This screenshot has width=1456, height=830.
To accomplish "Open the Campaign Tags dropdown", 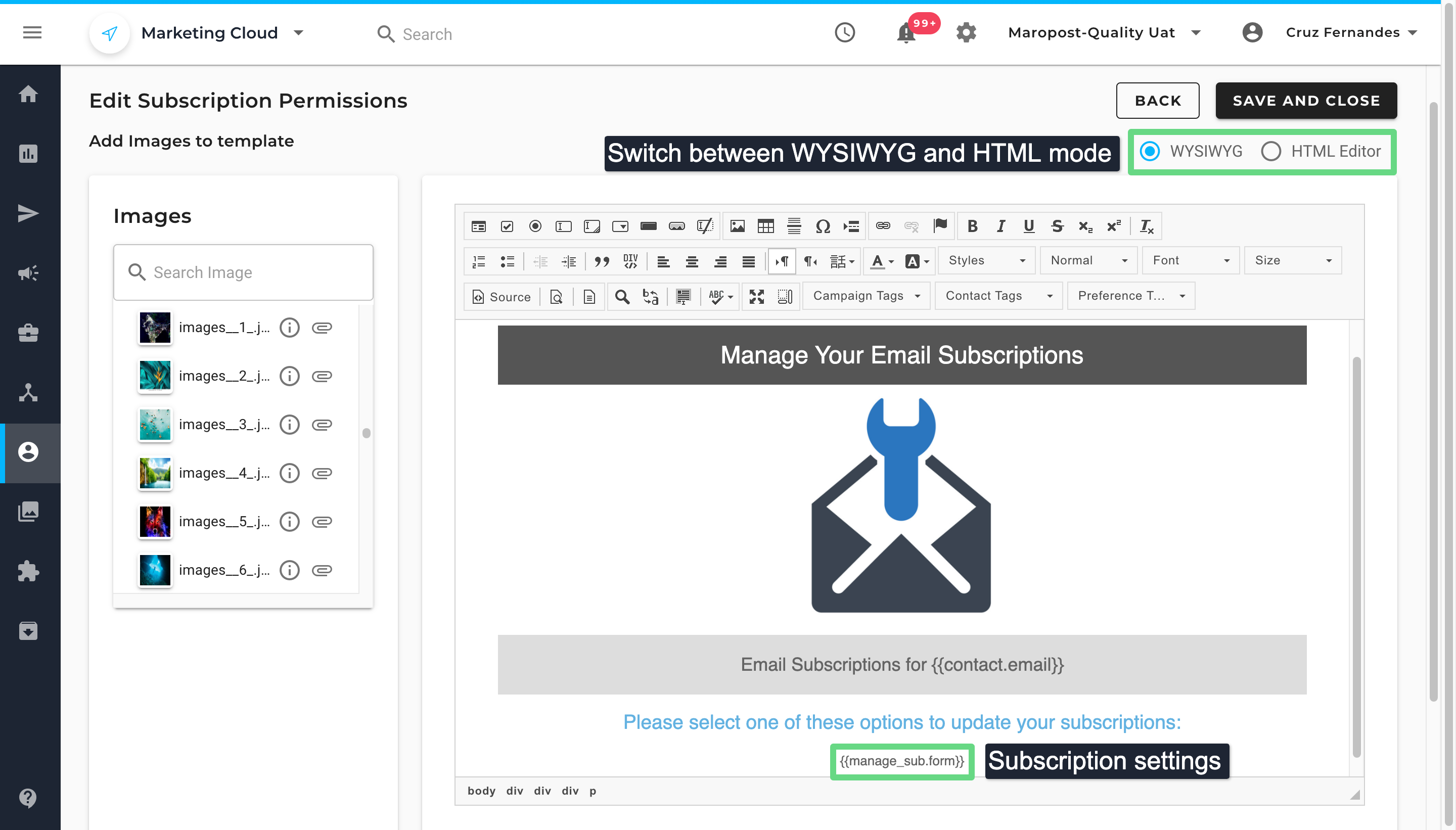I will (866, 296).
